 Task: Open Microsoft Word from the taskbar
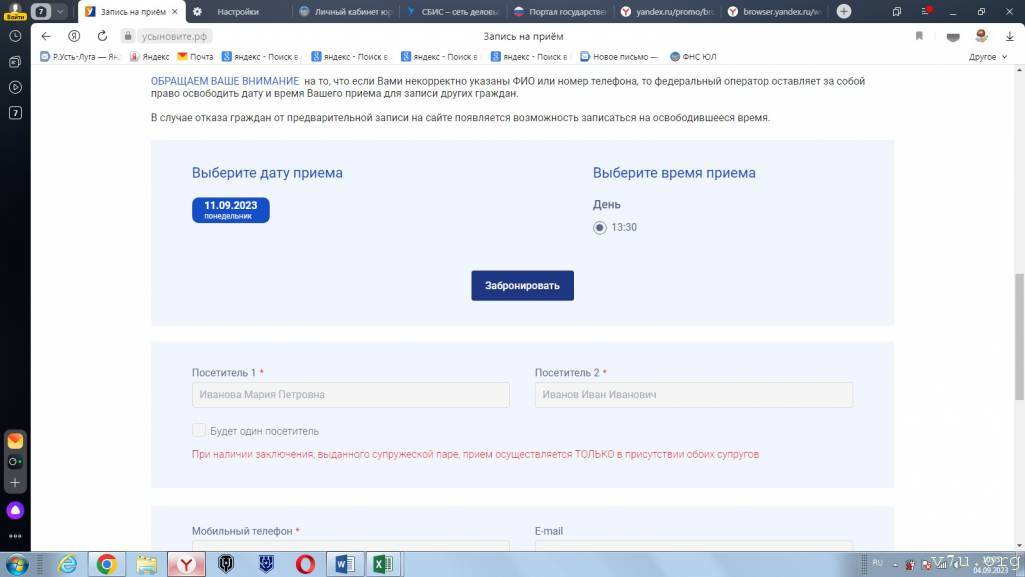coord(344,564)
